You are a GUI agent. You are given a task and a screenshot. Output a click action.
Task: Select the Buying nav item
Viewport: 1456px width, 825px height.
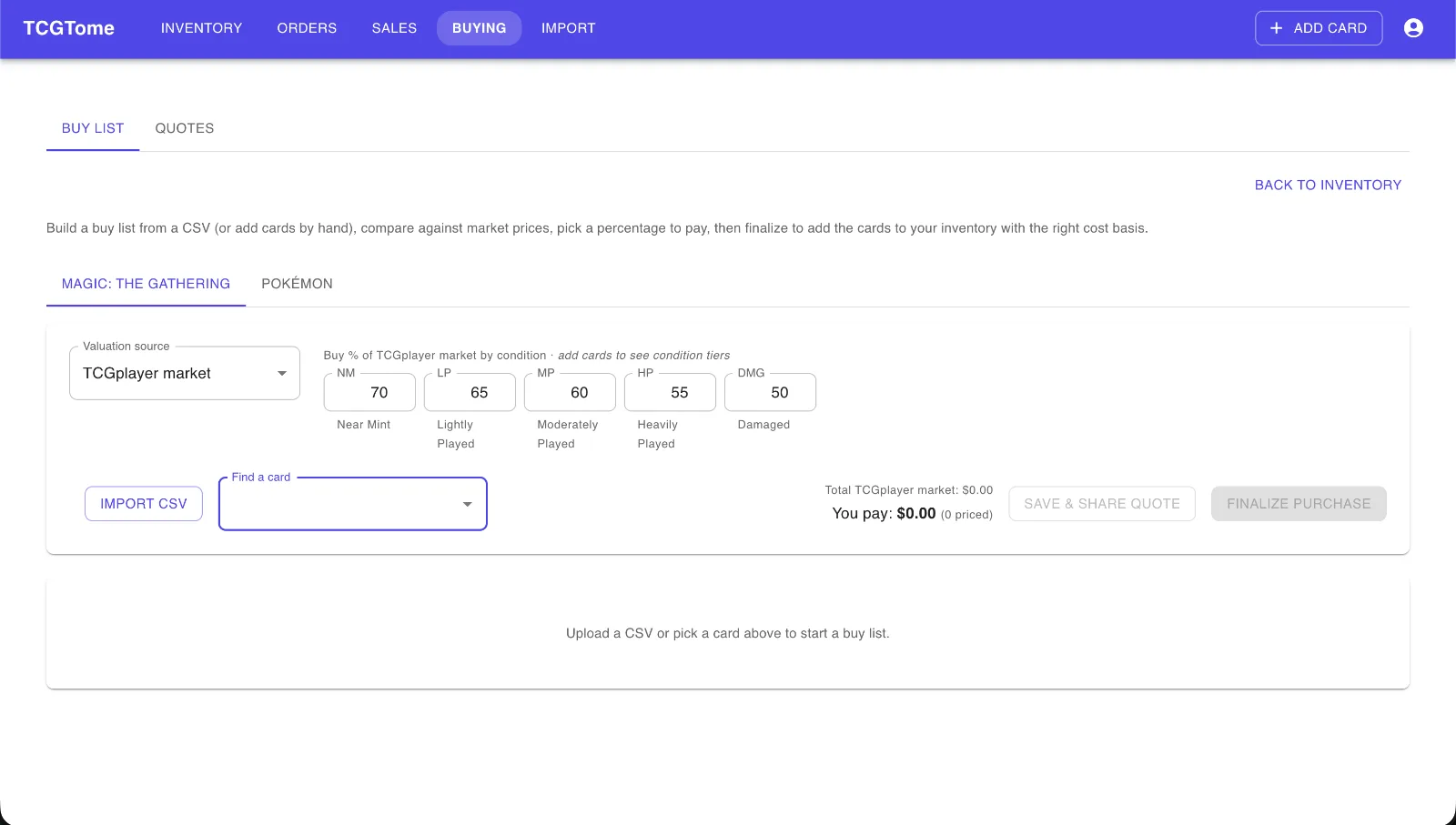(480, 28)
